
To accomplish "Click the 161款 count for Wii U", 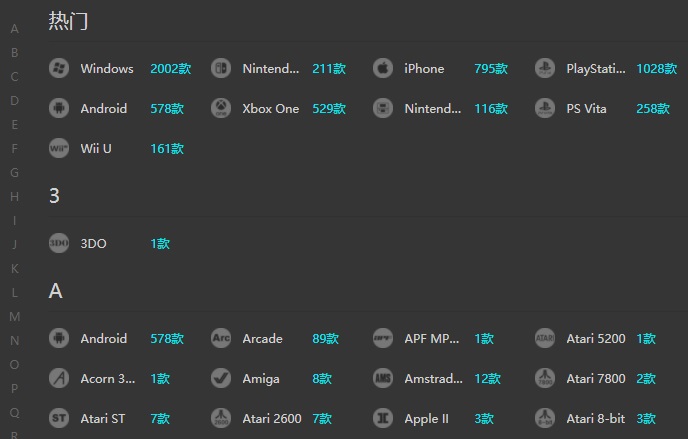I will click(x=167, y=148).
